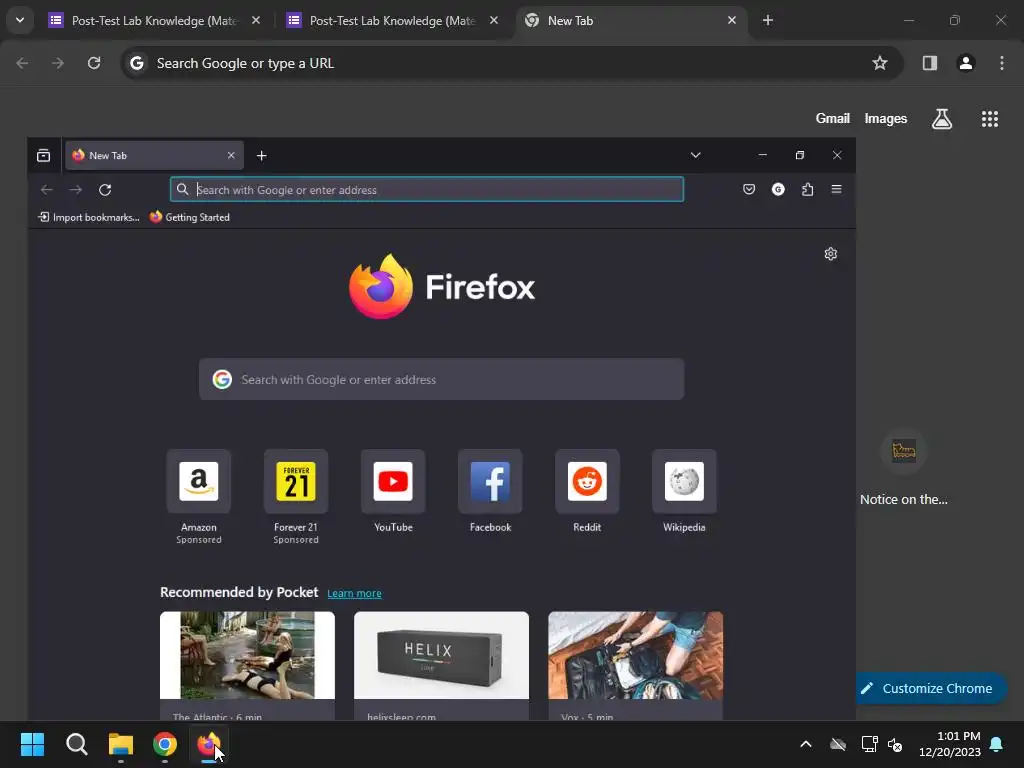Bookmark this tab with Chrome star icon

click(880, 63)
